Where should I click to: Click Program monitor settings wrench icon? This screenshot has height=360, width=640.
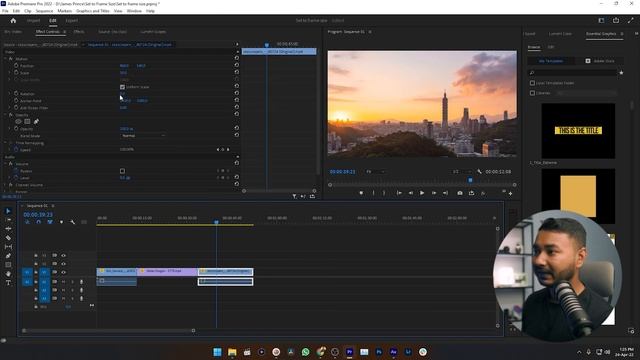[479, 172]
